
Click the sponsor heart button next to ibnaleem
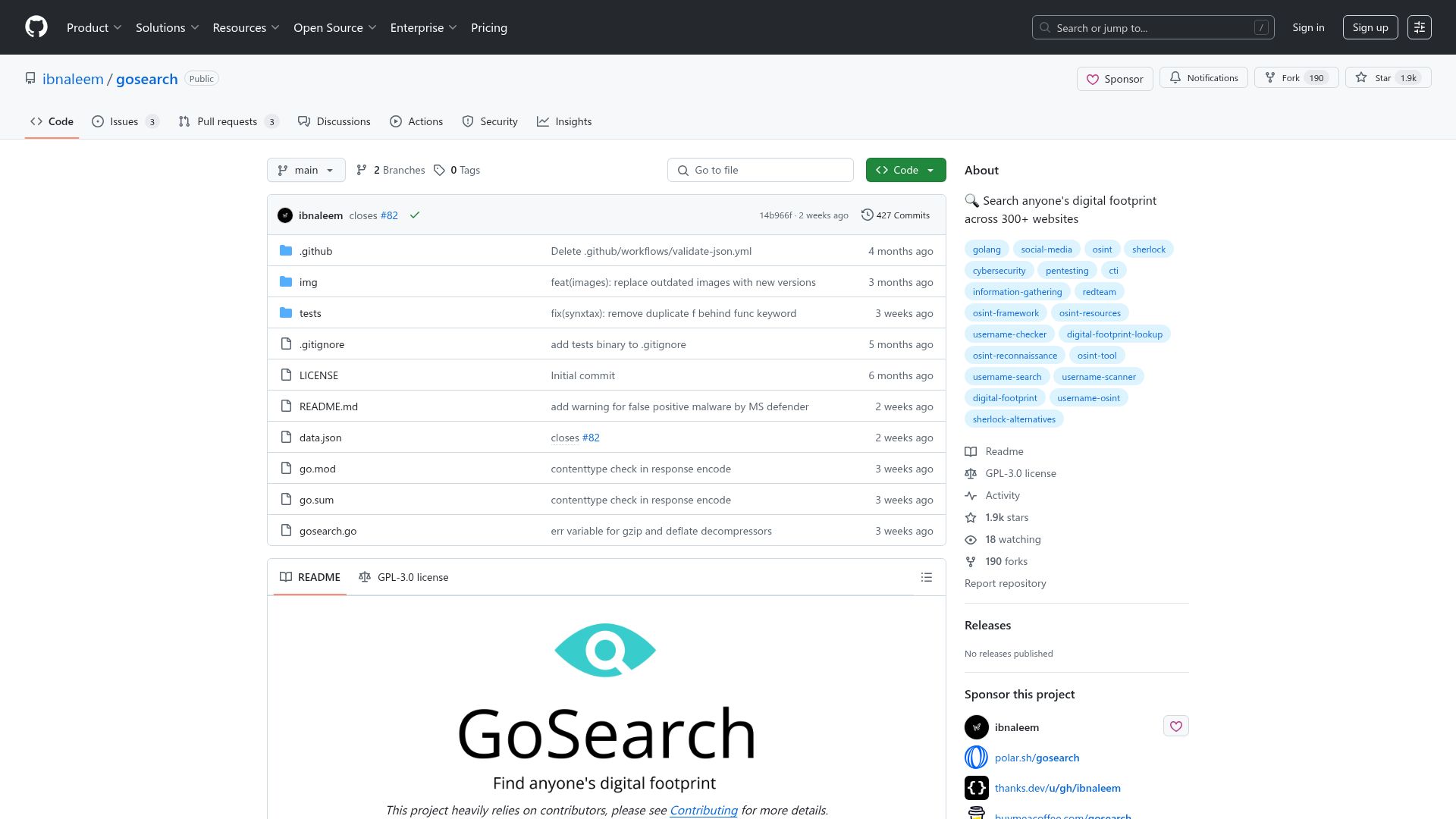coord(1176,726)
